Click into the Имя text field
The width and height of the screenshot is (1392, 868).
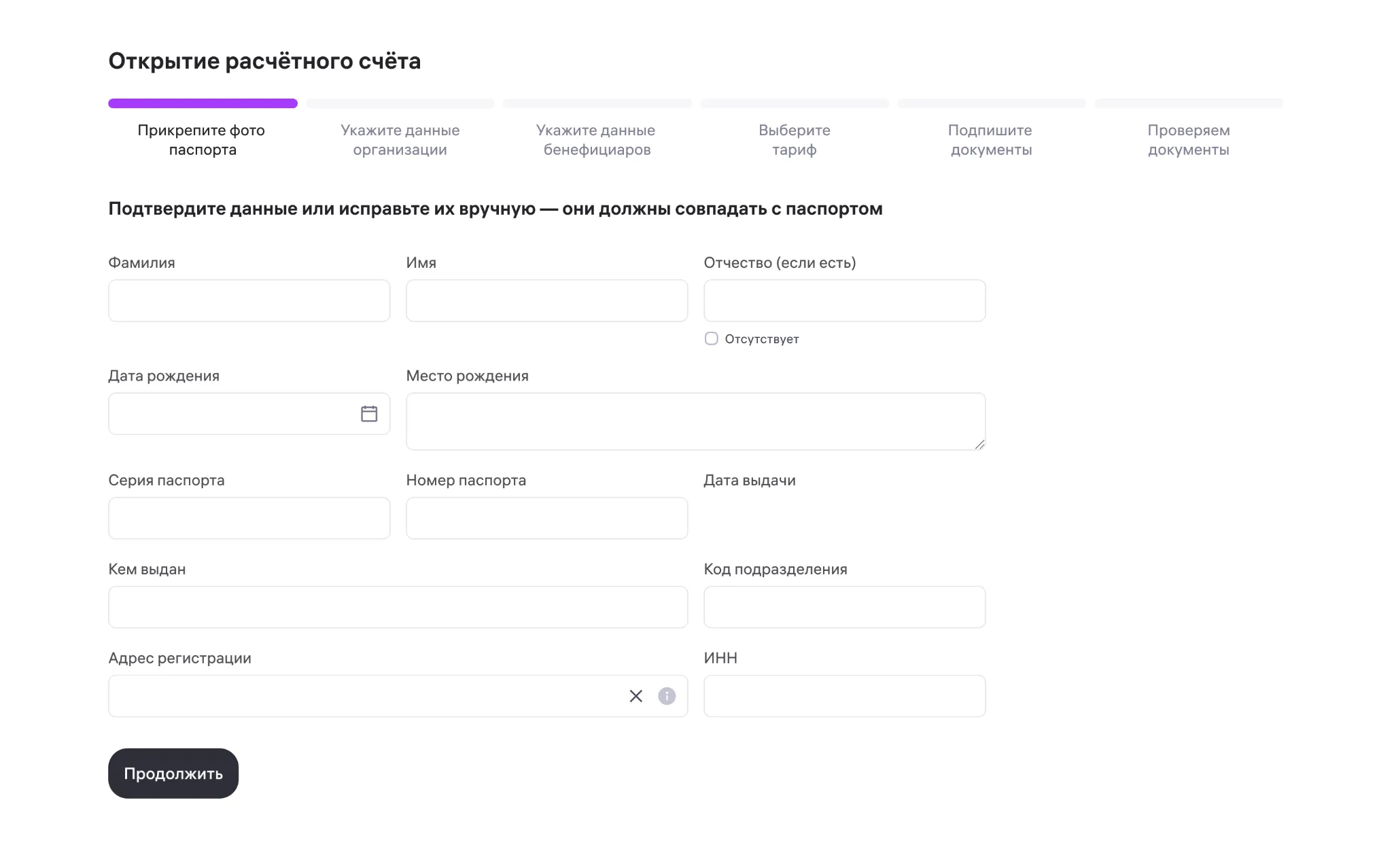[x=546, y=300]
